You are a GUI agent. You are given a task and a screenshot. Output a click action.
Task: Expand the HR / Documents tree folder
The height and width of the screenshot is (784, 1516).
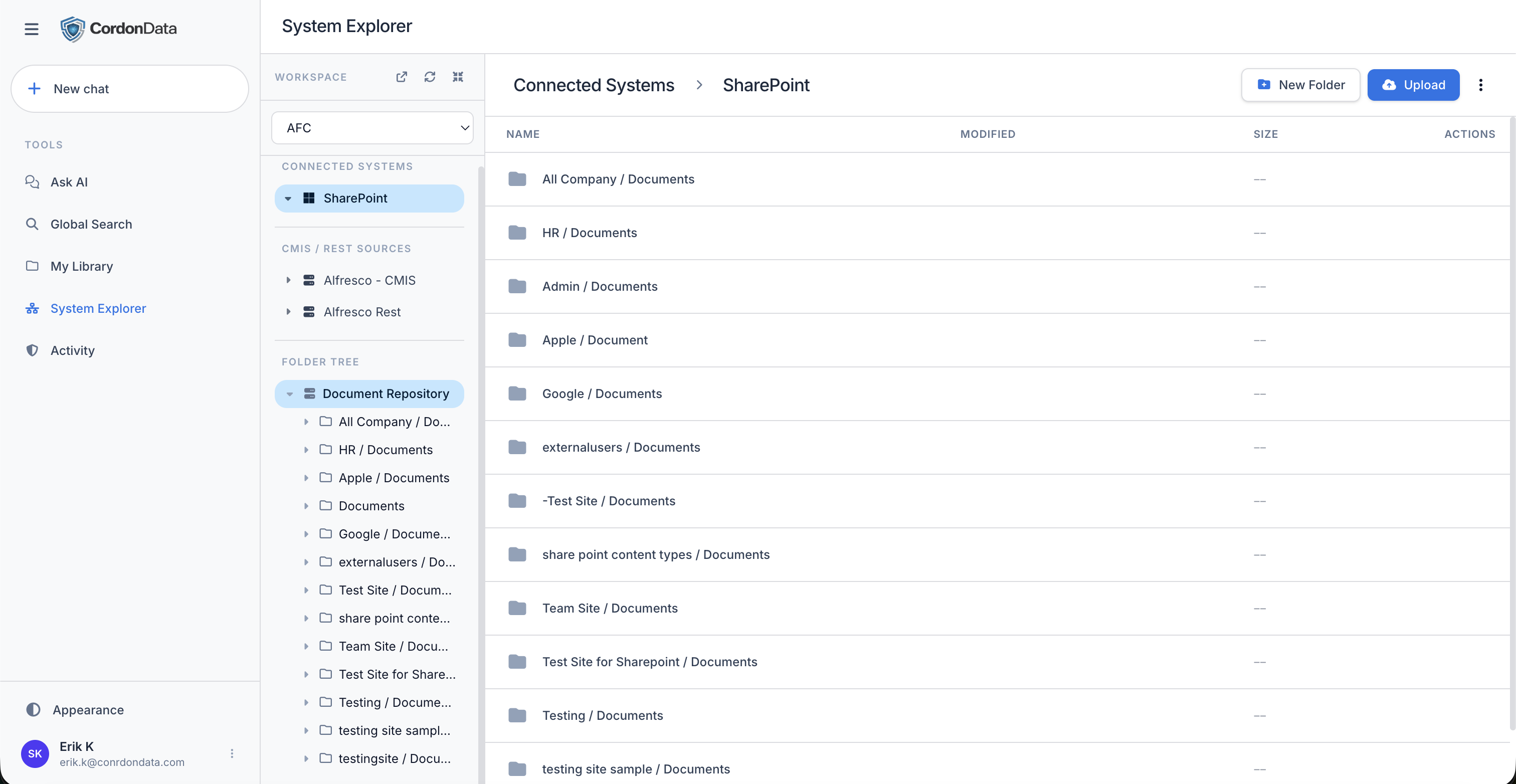(306, 450)
